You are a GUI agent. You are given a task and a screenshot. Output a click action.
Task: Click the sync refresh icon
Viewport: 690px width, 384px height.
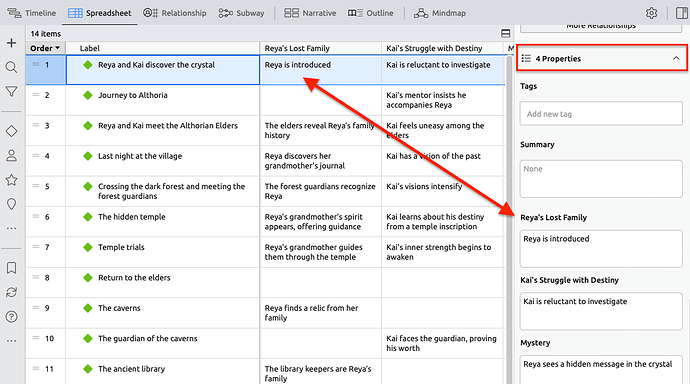click(11, 292)
